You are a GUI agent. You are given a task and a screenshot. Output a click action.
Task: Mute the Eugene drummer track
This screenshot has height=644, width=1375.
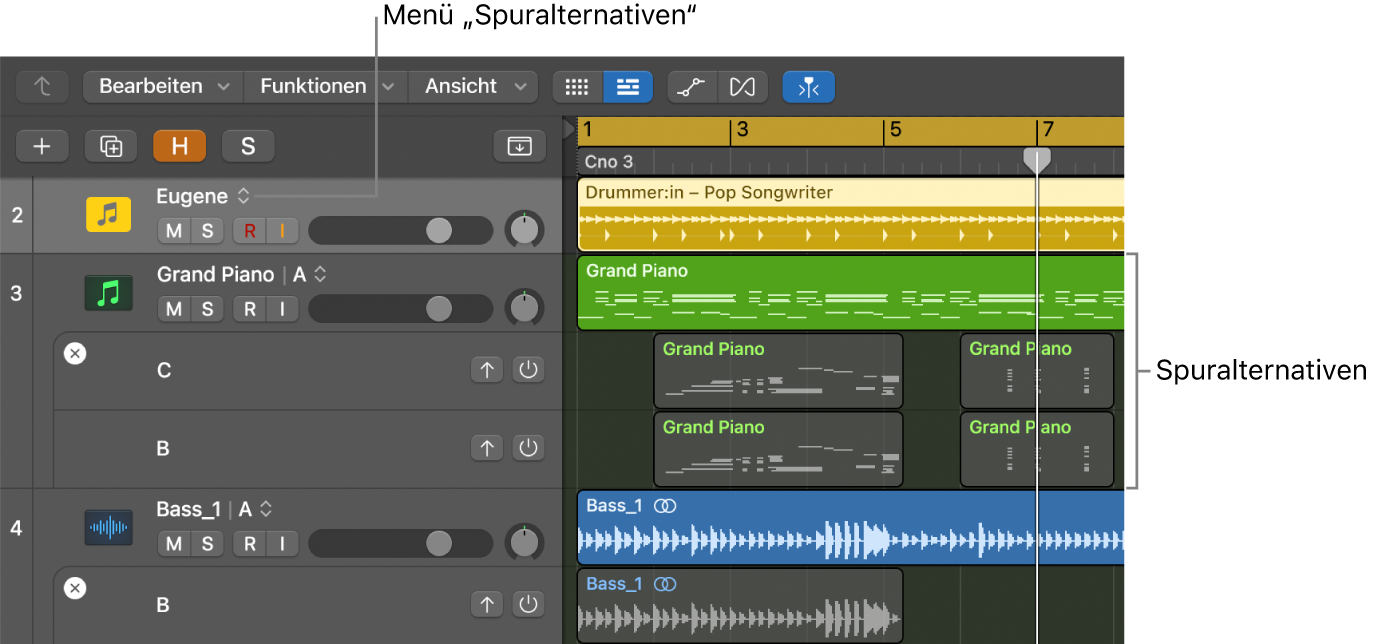[174, 231]
